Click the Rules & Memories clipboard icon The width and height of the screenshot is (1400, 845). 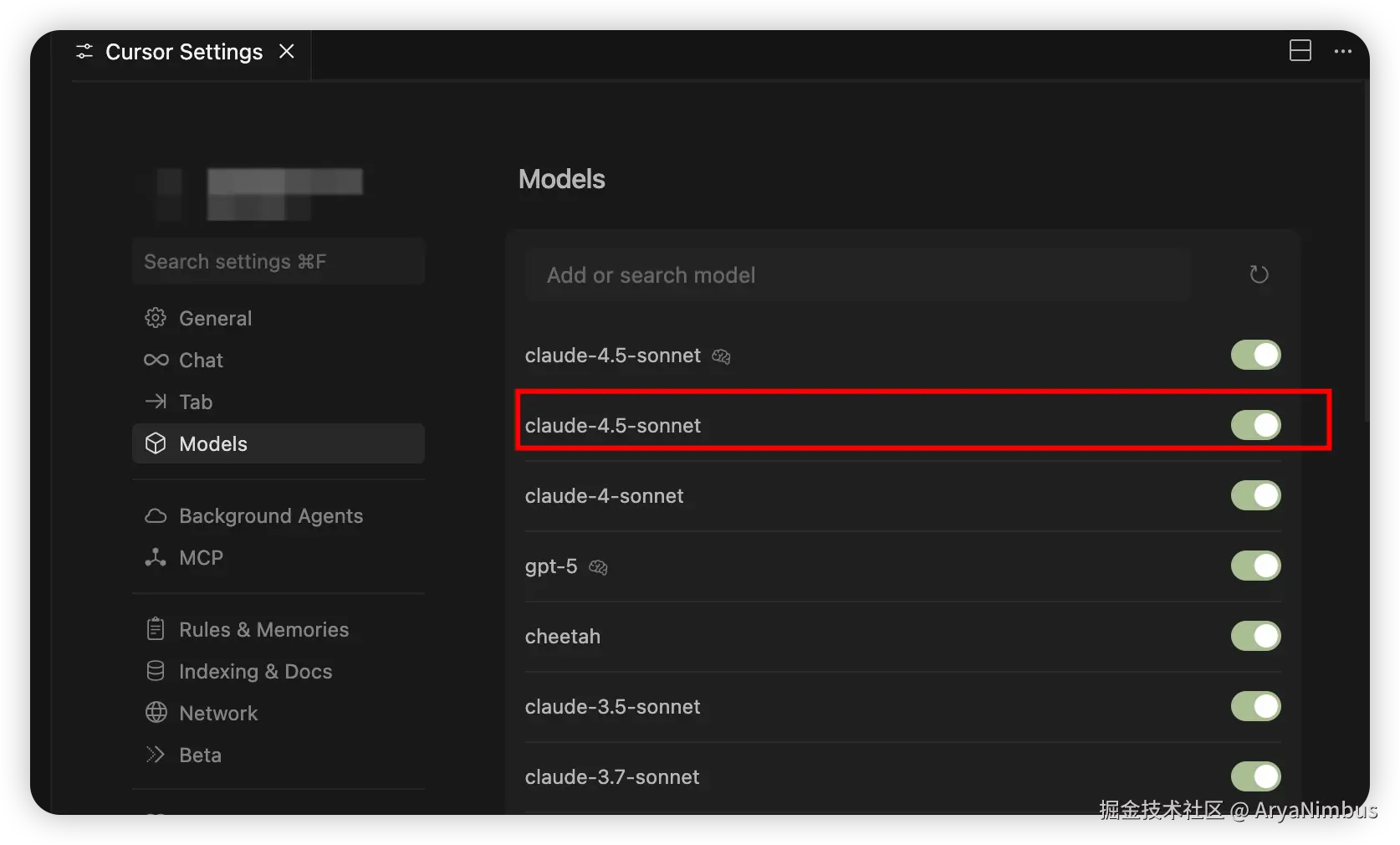[x=156, y=629]
